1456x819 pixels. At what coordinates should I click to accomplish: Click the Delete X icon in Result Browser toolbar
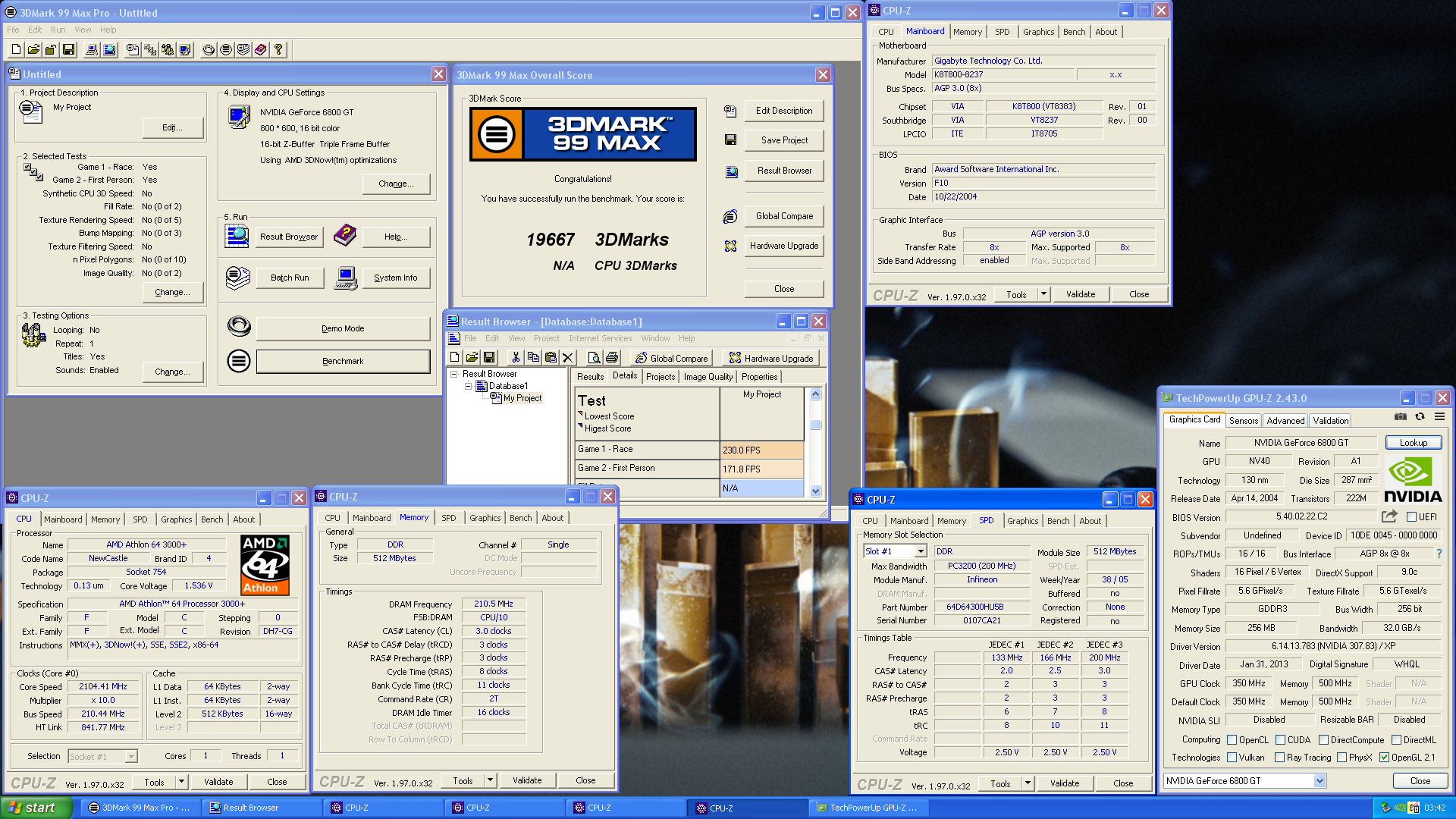pyautogui.click(x=568, y=357)
